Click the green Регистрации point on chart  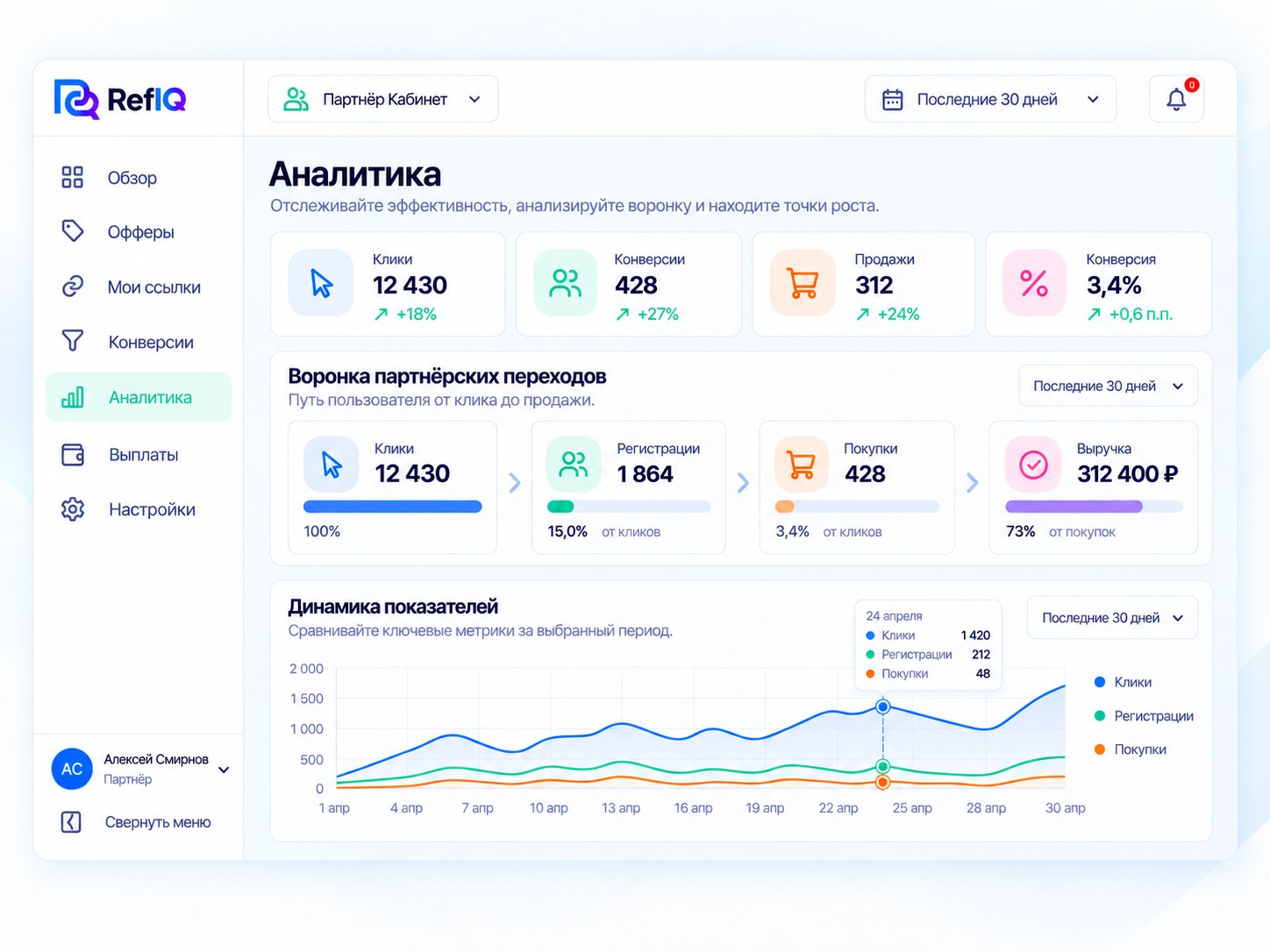point(883,767)
